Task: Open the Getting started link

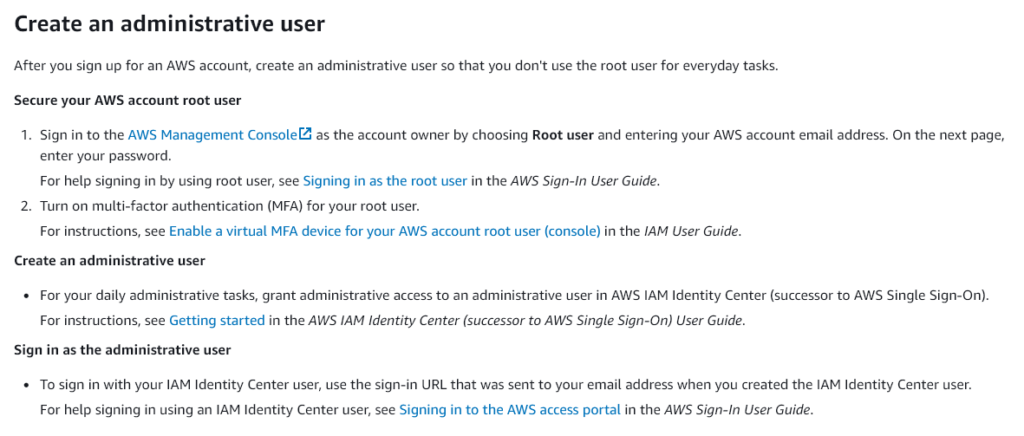Action: pos(217,321)
